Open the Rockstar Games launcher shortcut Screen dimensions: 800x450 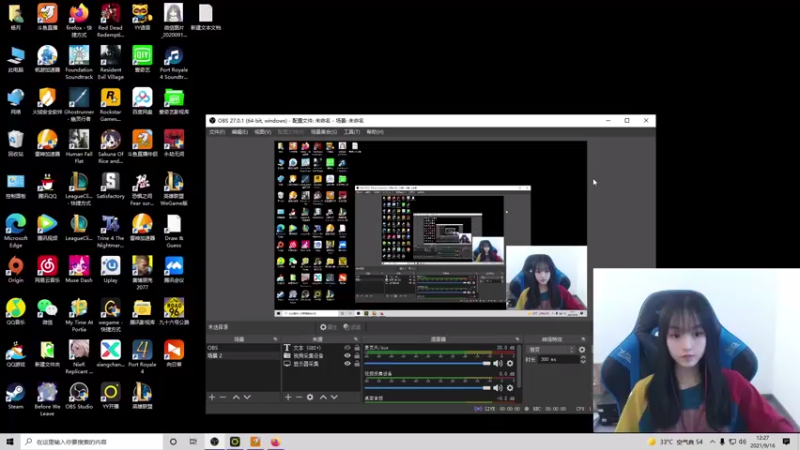click(x=111, y=105)
